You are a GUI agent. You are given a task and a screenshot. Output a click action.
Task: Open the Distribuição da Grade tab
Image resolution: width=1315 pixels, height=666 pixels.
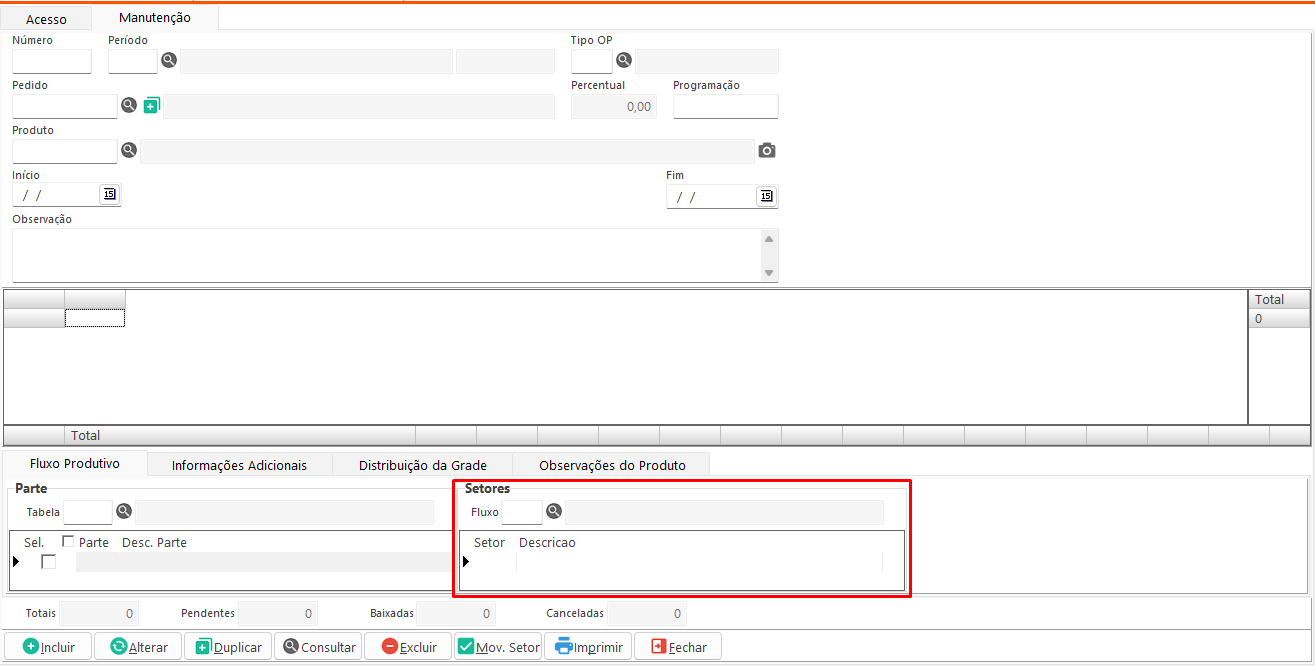[422, 465]
